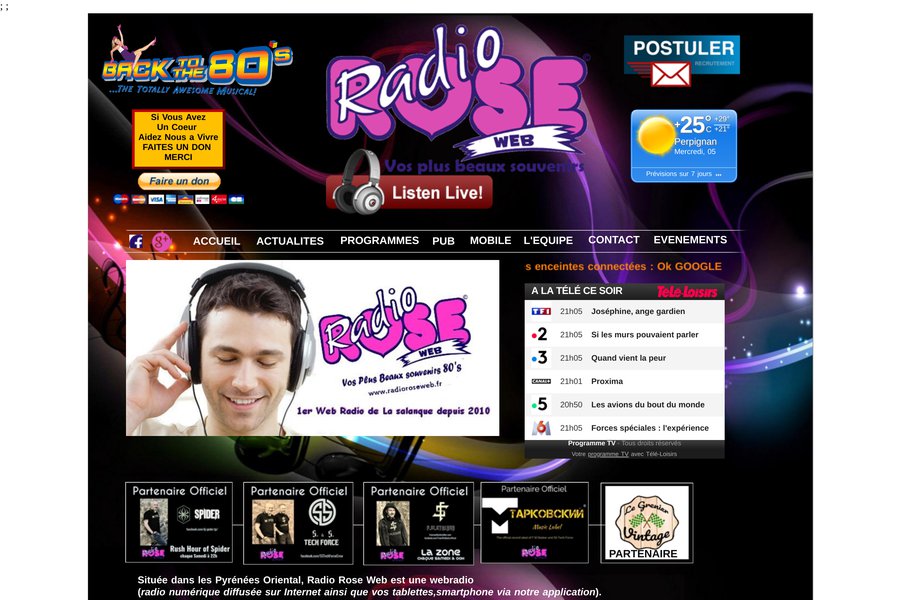Open the PROGRAMMES menu item
900x600 pixels.
(x=379, y=241)
